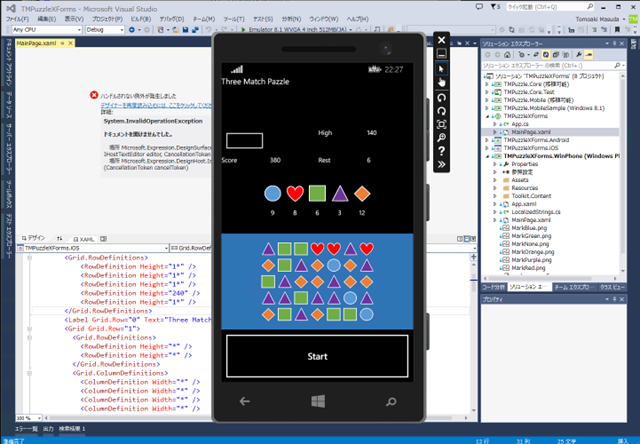
Task: Switch to the XAML view tab
Action: coord(85,240)
